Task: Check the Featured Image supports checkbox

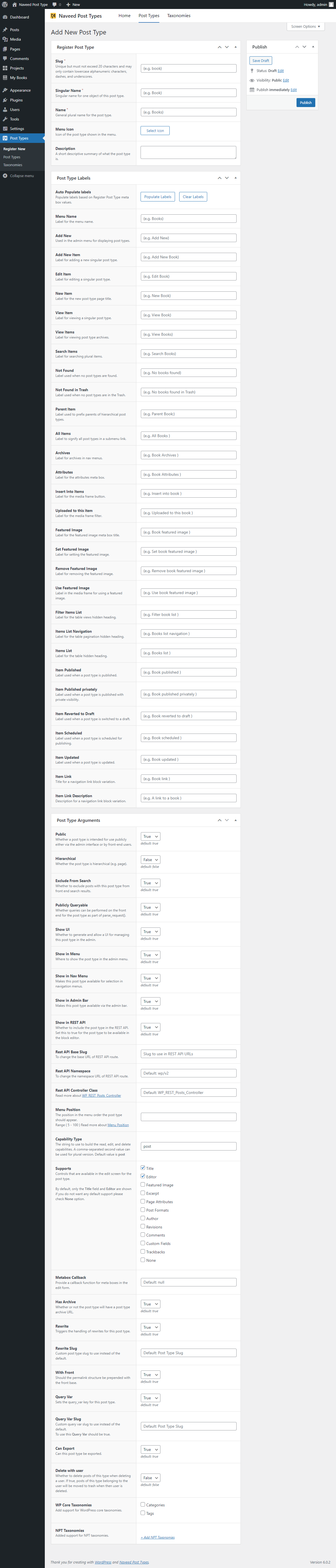Action: (x=143, y=1184)
